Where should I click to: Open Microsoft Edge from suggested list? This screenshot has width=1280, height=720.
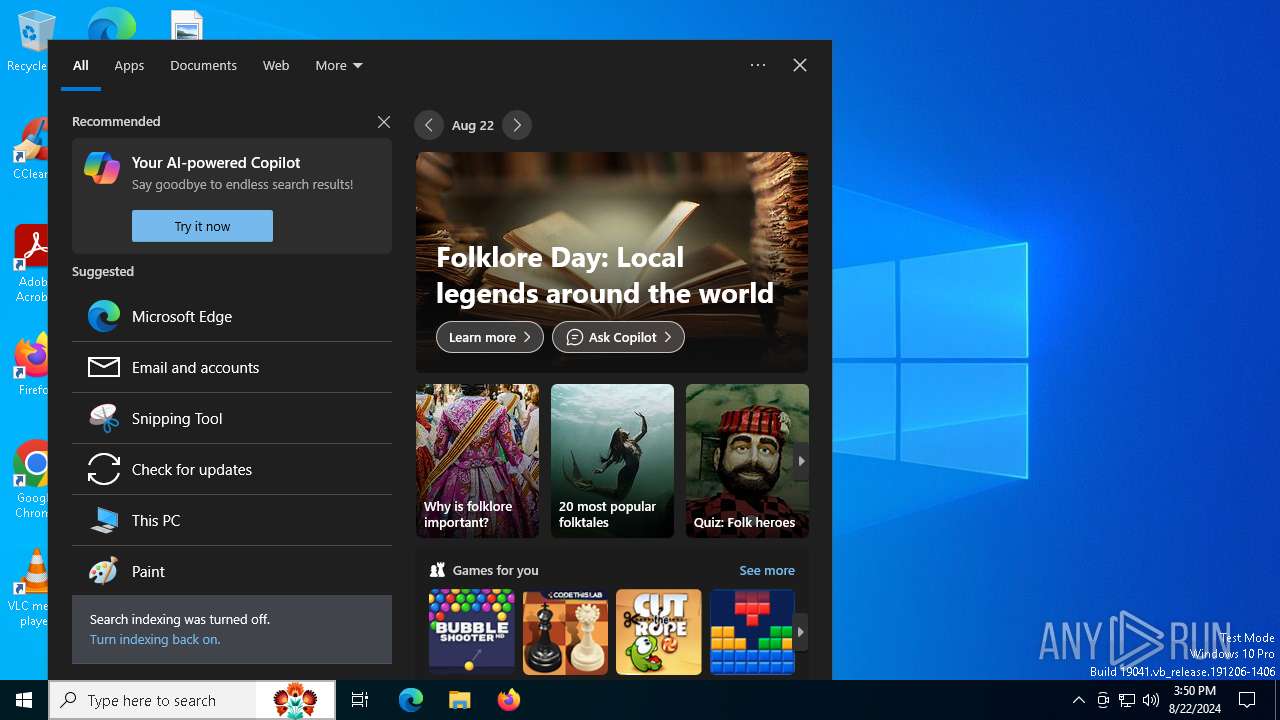(232, 316)
